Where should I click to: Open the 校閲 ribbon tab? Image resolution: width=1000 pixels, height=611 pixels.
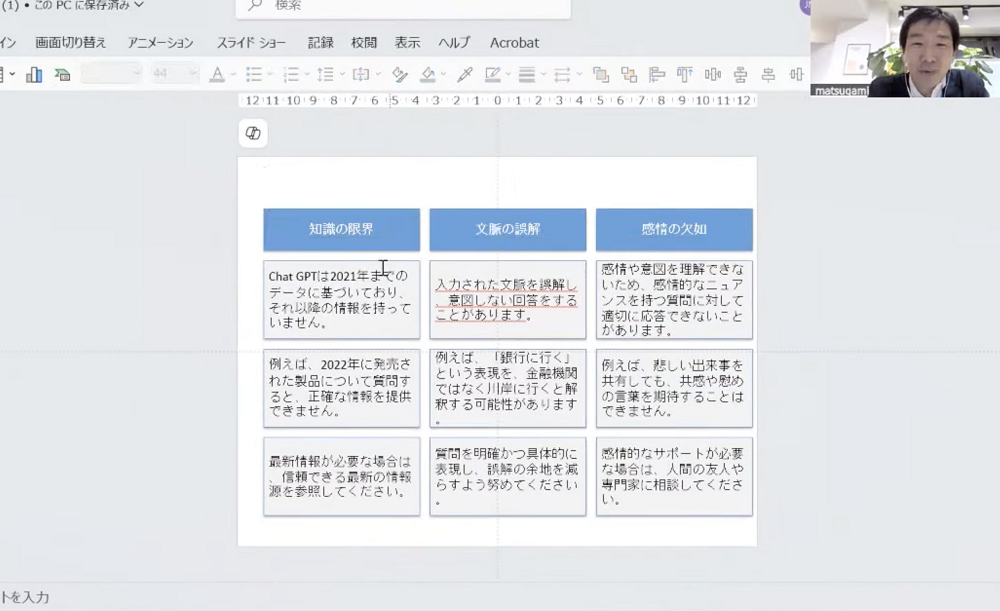(364, 43)
